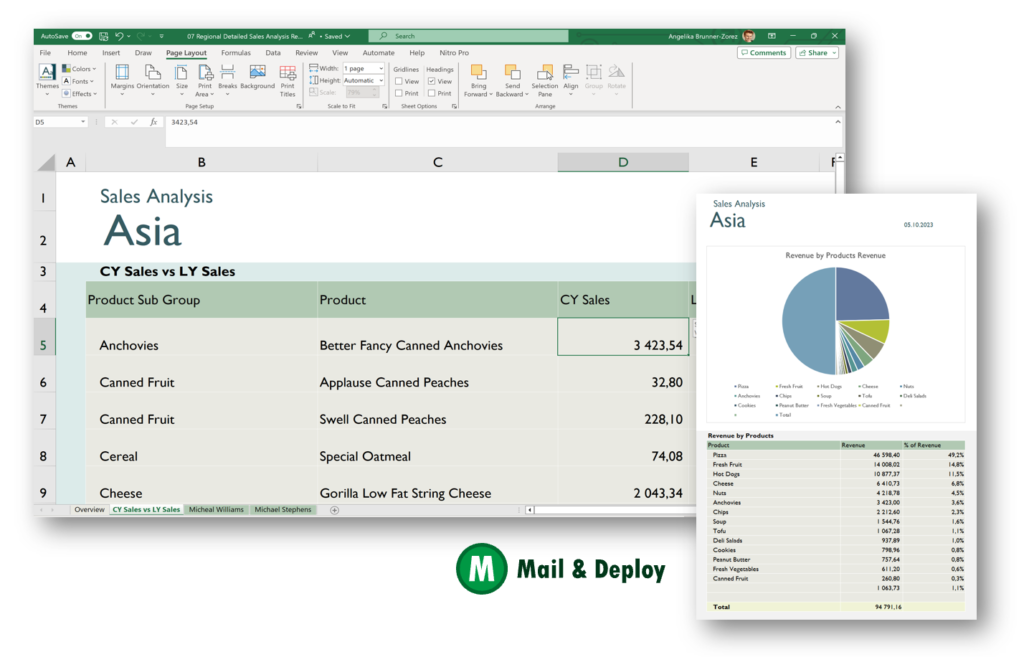Open the Selection Pane
The height and width of the screenshot is (657, 1024).
(545, 80)
